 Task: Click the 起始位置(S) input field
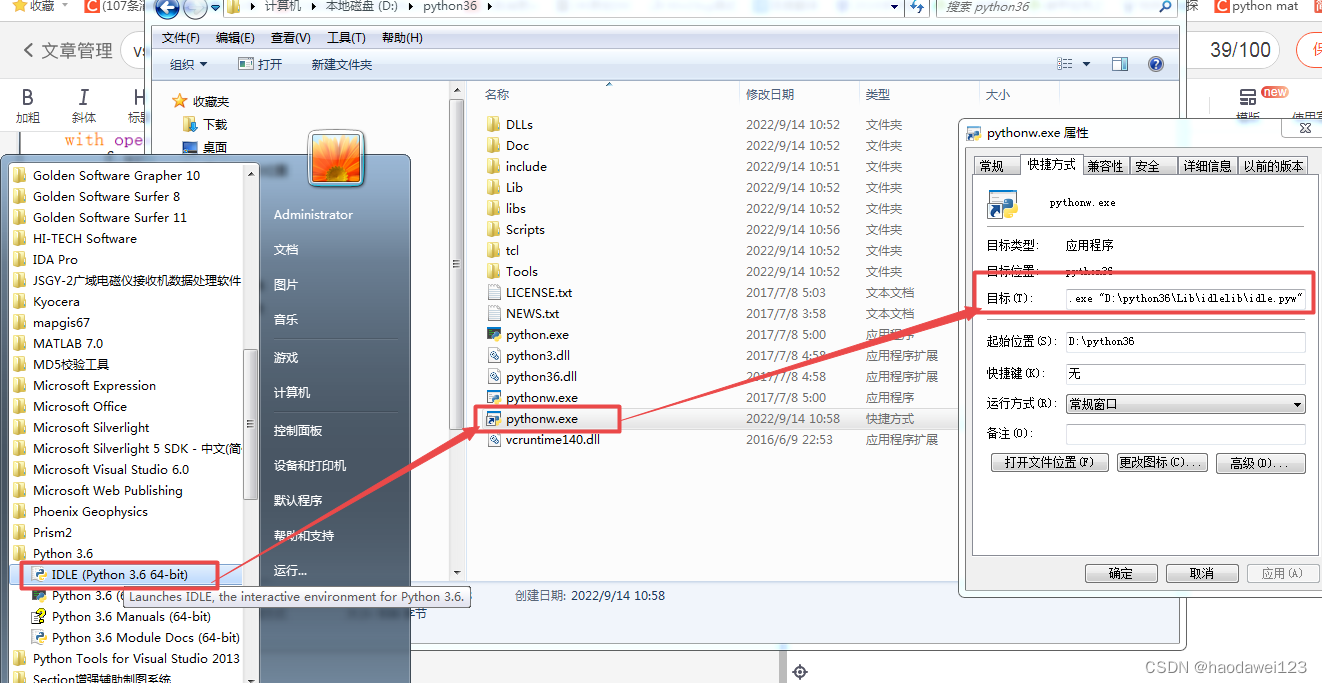pyautogui.click(x=1185, y=342)
